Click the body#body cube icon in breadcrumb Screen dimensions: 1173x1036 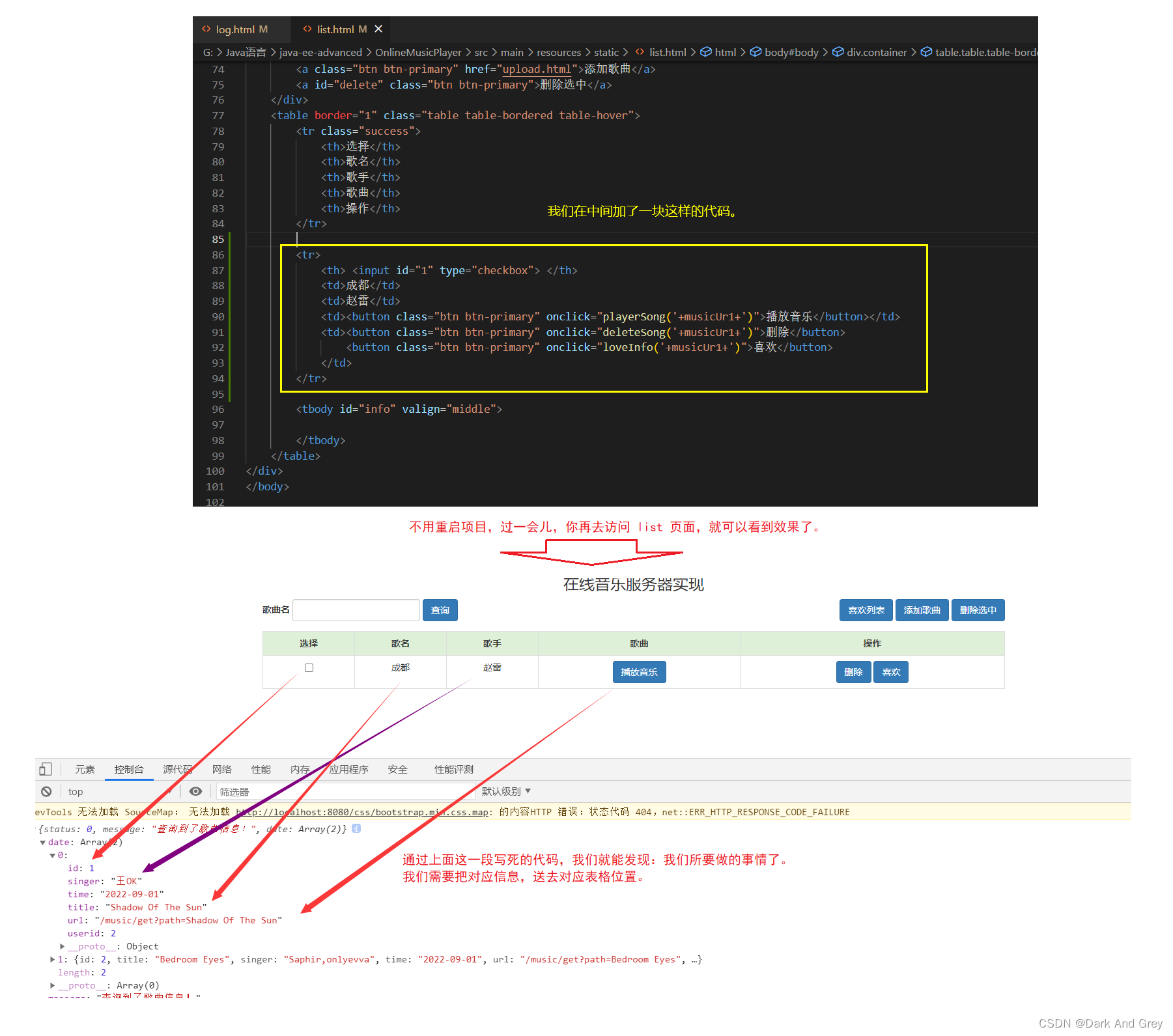(x=756, y=51)
